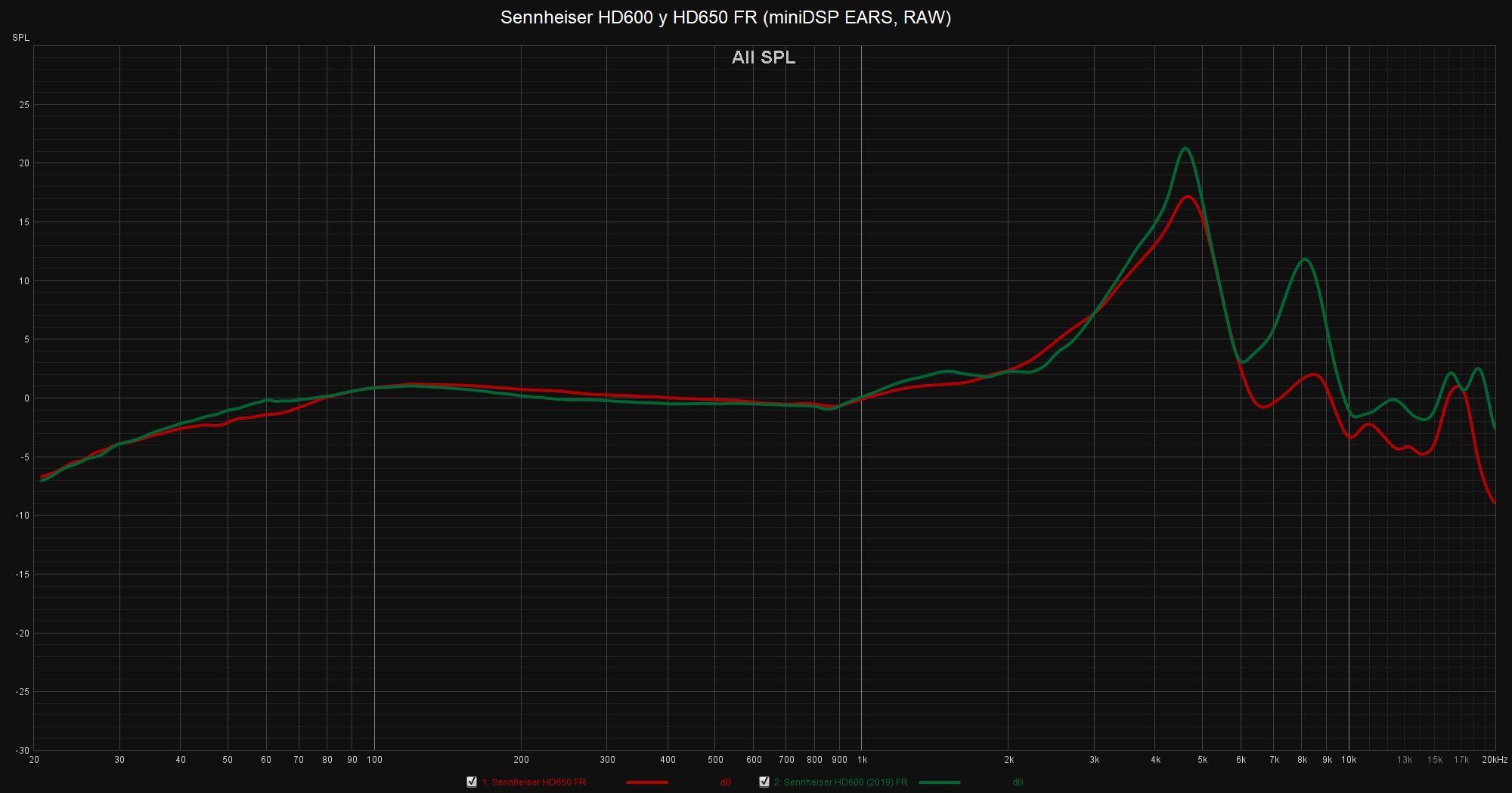Click the 10k frequency axis label
Image resolution: width=1512 pixels, height=793 pixels.
(x=1349, y=760)
